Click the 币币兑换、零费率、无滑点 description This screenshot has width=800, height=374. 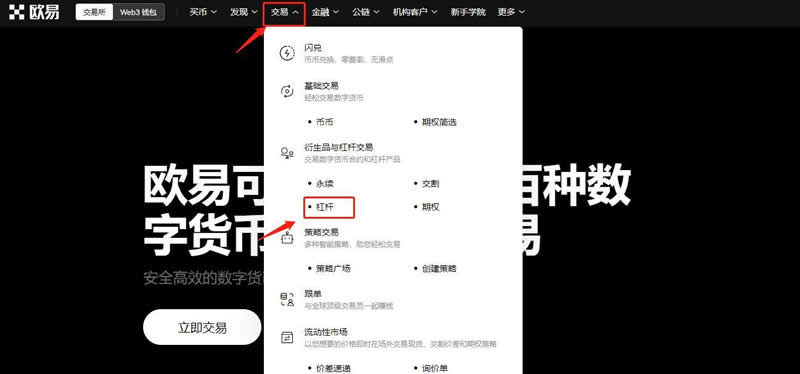coord(348,60)
